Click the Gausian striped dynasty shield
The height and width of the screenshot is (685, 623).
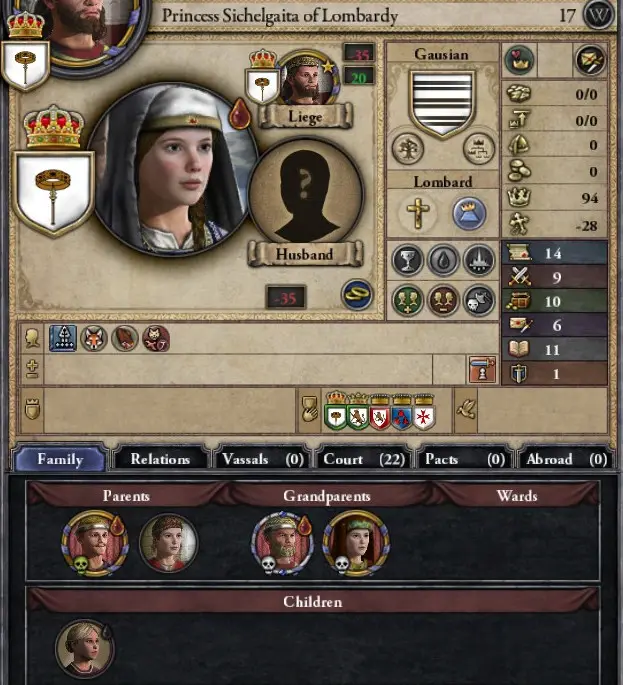(442, 103)
